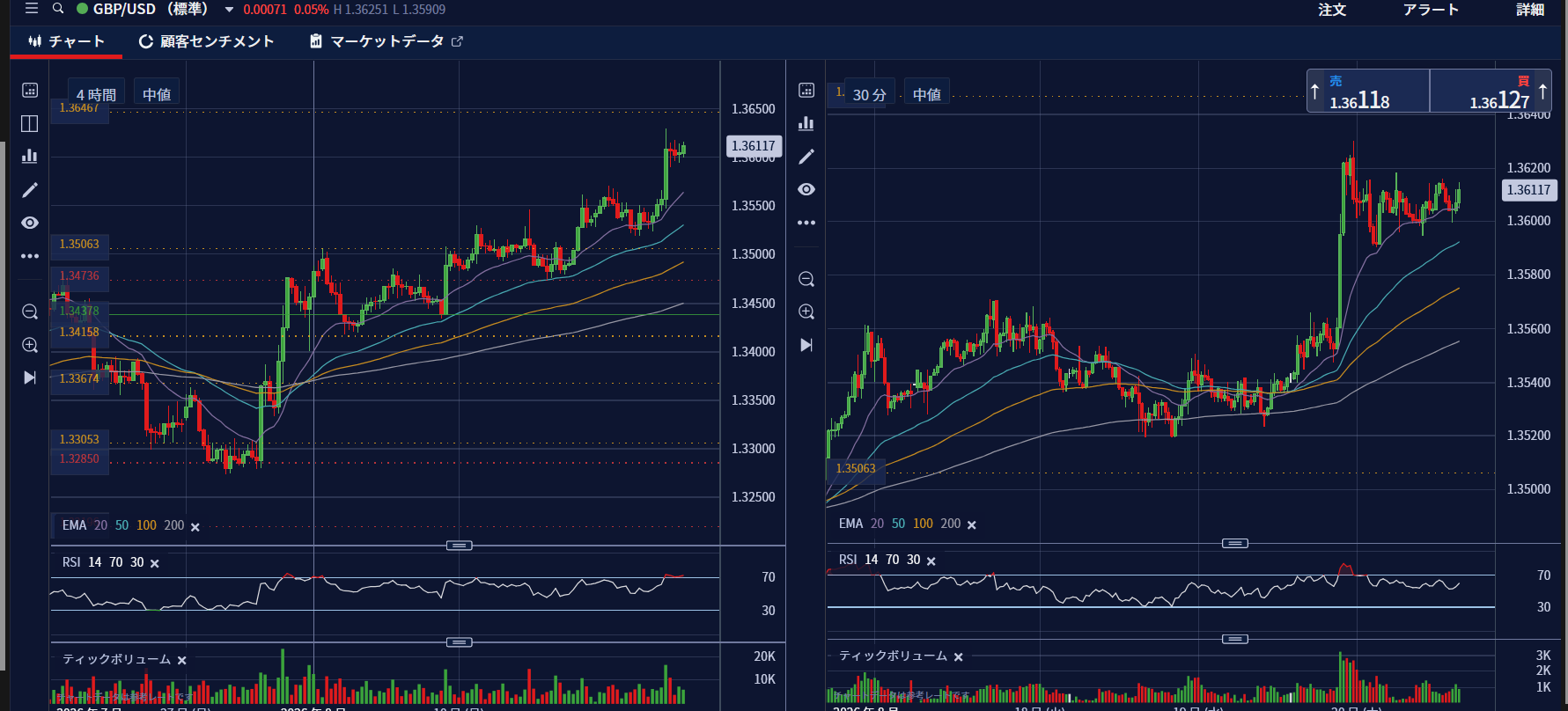Open the 顧客センチメント tab
The width and height of the screenshot is (1568, 711).
pos(207,41)
